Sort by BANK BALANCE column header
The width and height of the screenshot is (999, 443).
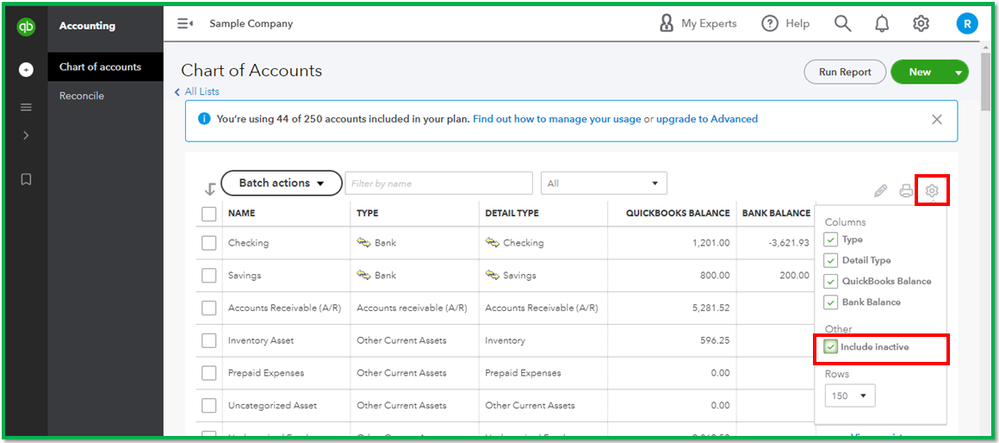[776, 214]
